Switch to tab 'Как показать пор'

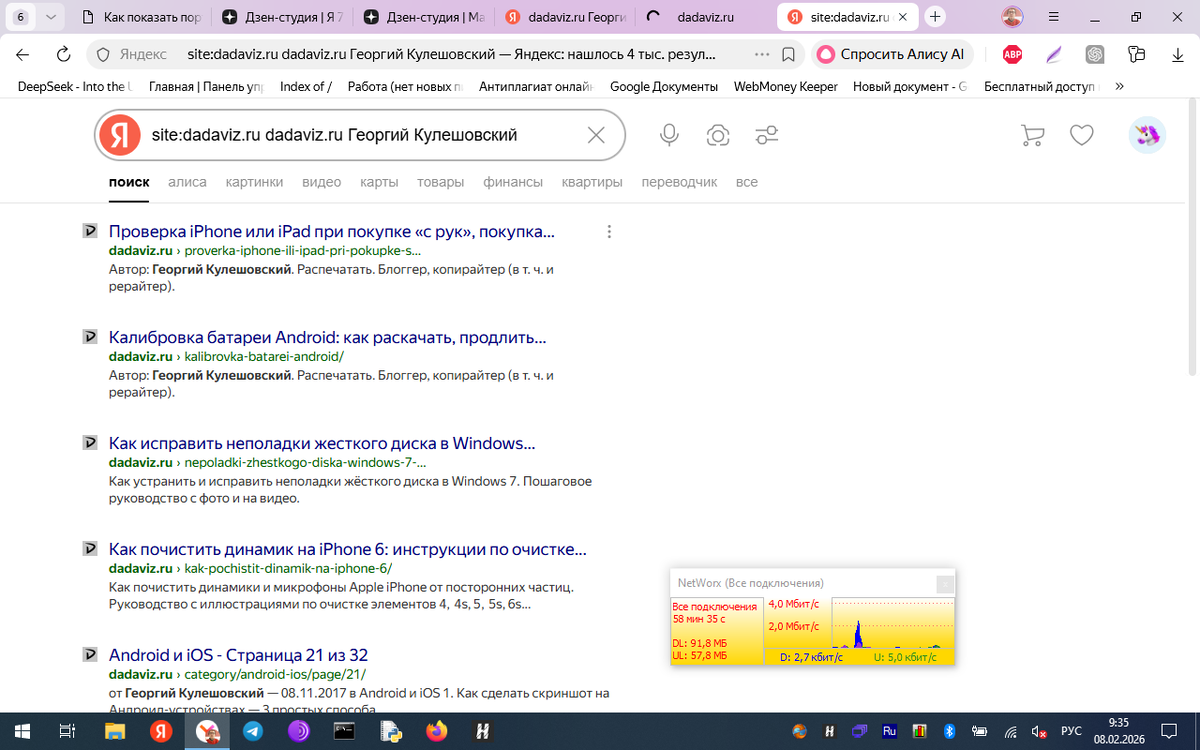140,16
